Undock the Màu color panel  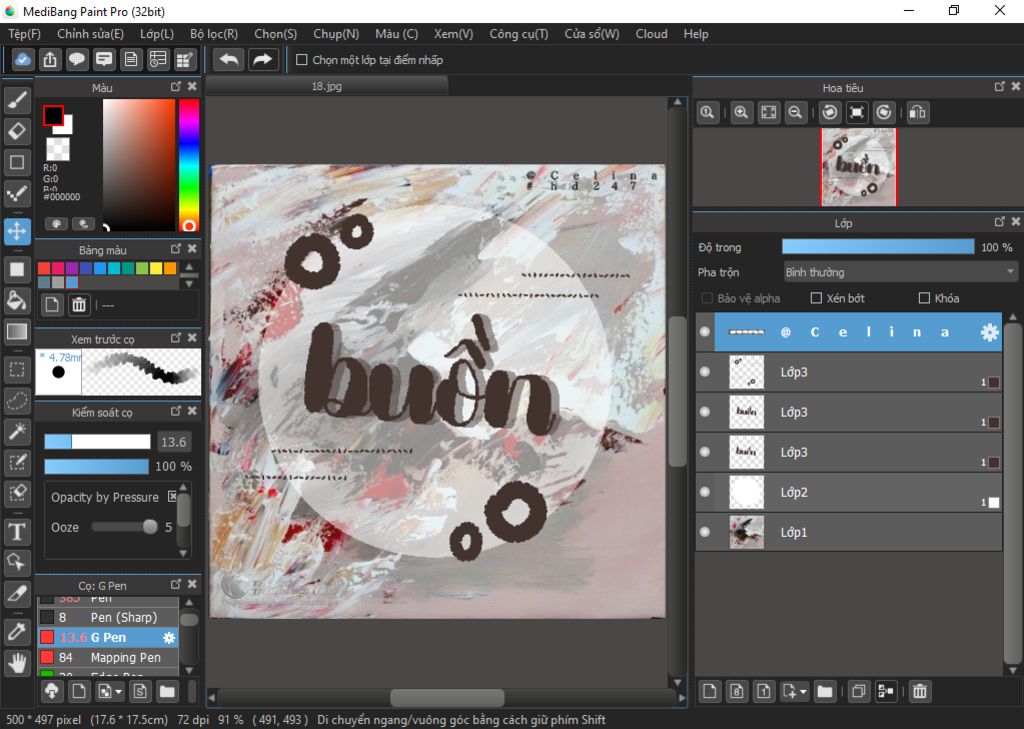[176, 86]
